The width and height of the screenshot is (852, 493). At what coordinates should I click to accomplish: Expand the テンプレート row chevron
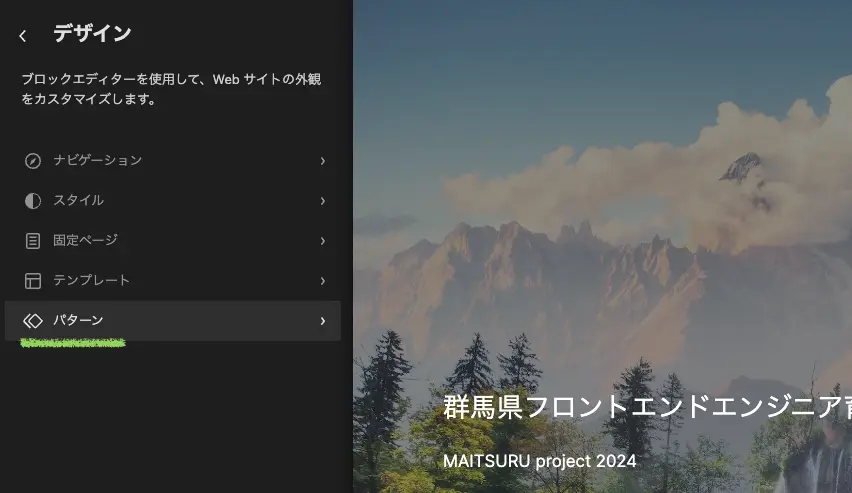322,281
